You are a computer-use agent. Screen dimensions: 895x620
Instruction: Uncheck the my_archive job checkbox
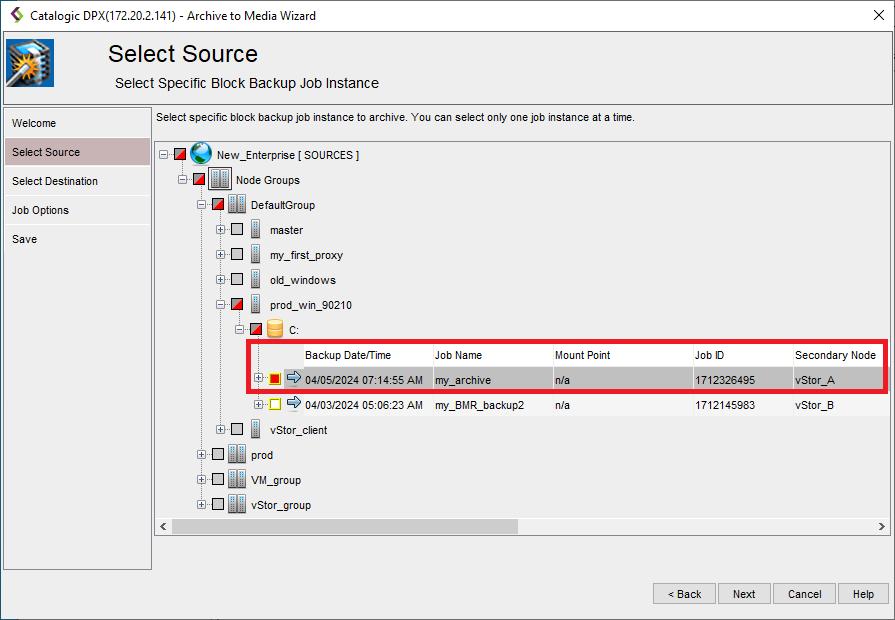coord(275,379)
